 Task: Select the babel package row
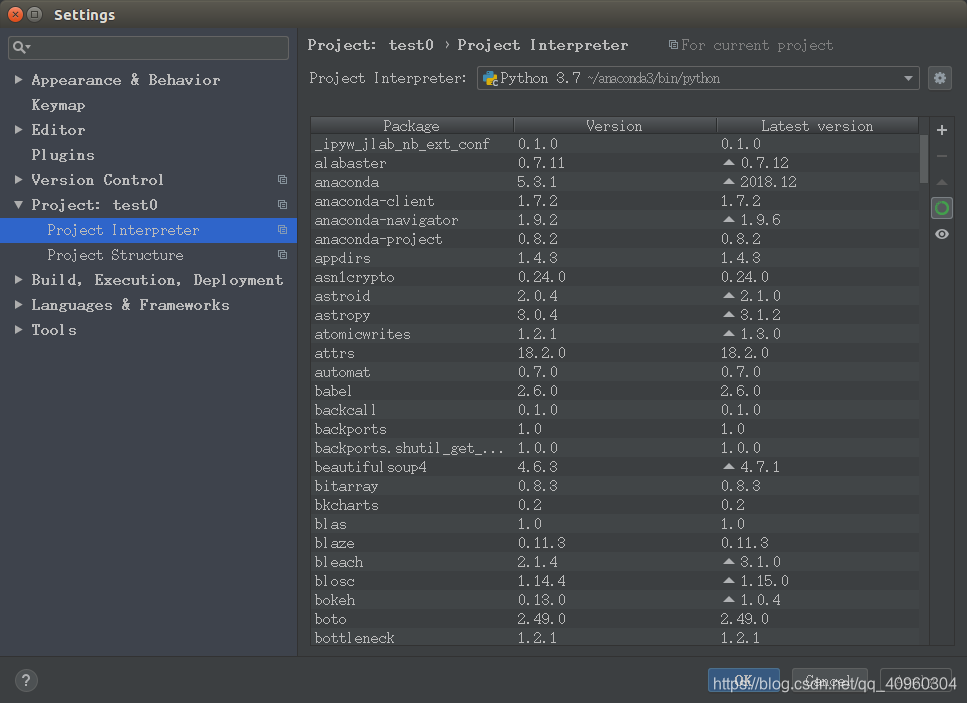click(615, 391)
